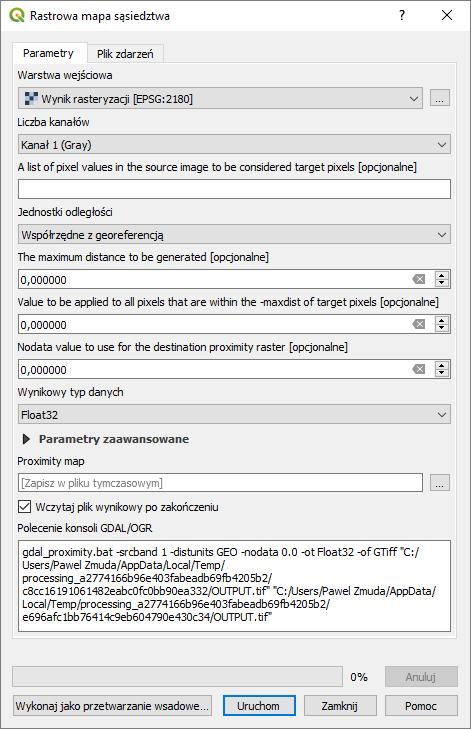Browse for Proximity map output file
This screenshot has width=471, height=729.
pos(439,483)
